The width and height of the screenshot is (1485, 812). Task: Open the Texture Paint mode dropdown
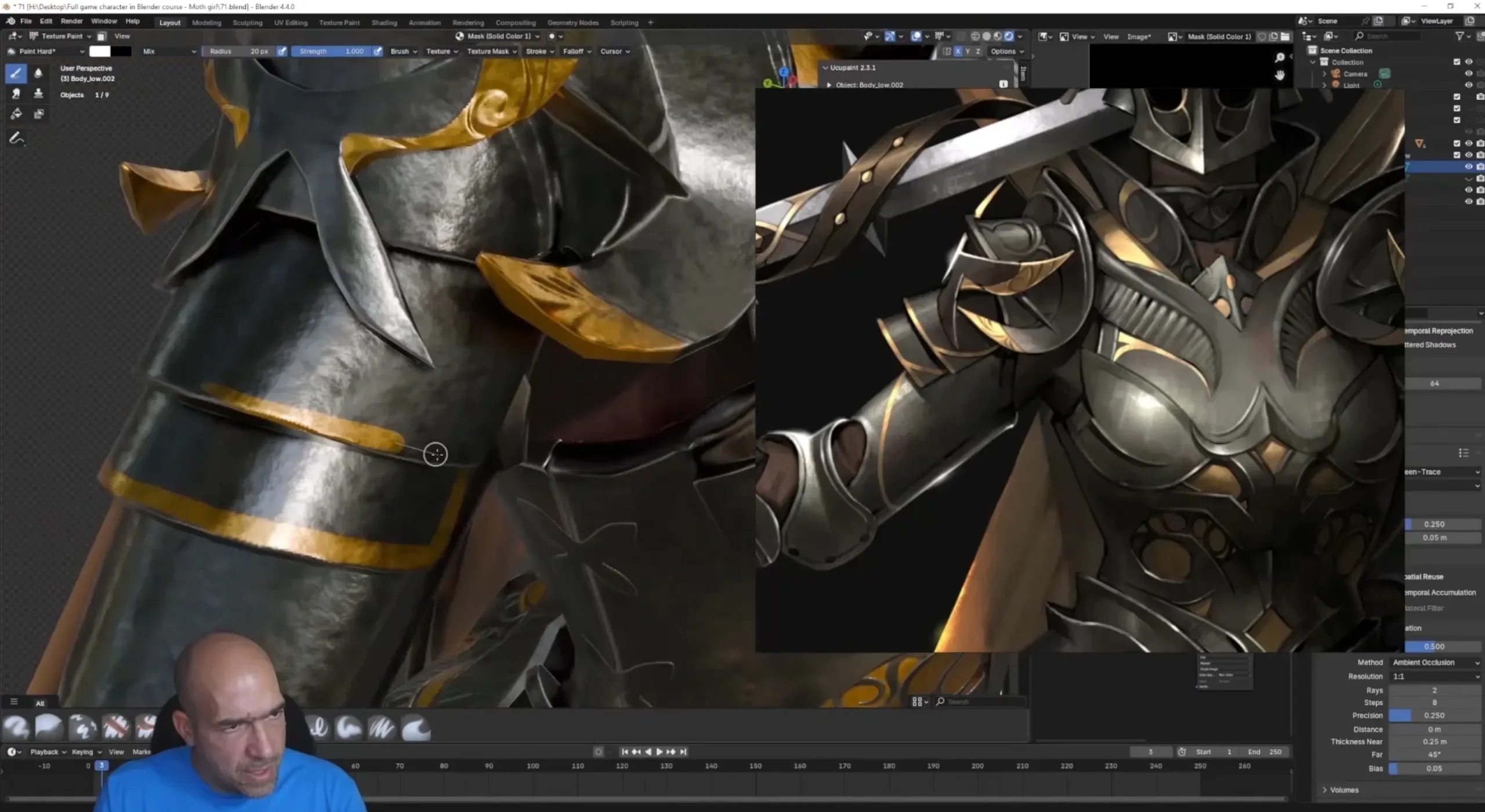[60, 36]
